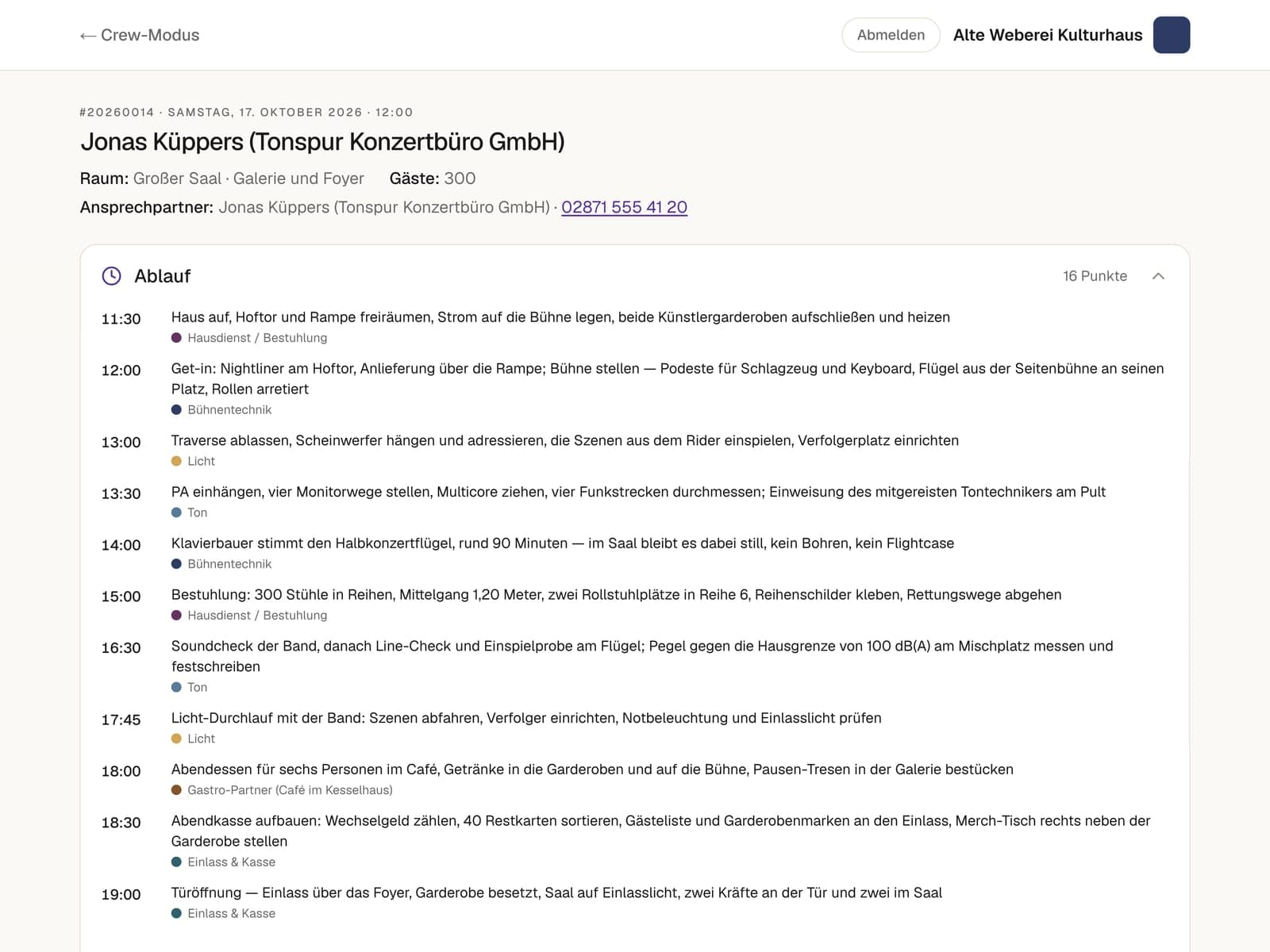
Task: Click the event number and date line #20260014
Action: point(246,113)
